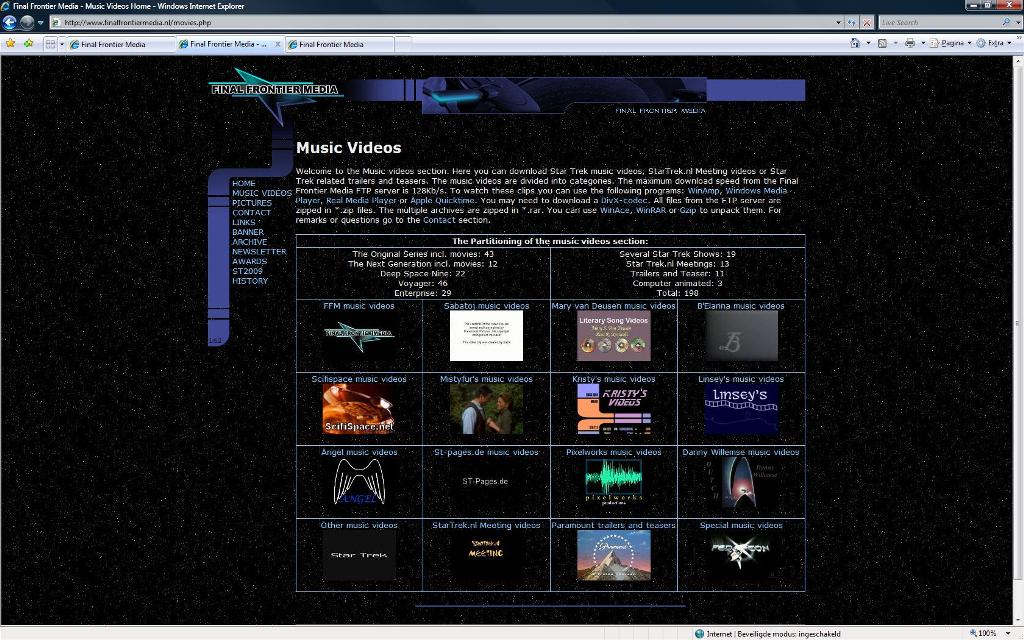
Task: Open HISTORY in the site navigation
Action: tap(250, 281)
